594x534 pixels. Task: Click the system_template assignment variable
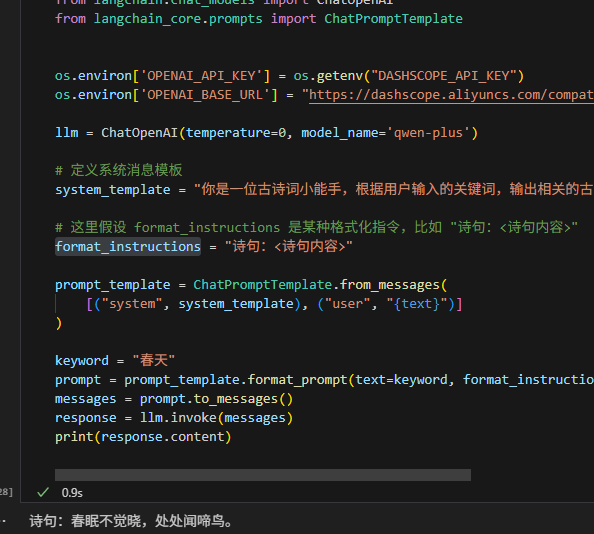tap(113, 189)
